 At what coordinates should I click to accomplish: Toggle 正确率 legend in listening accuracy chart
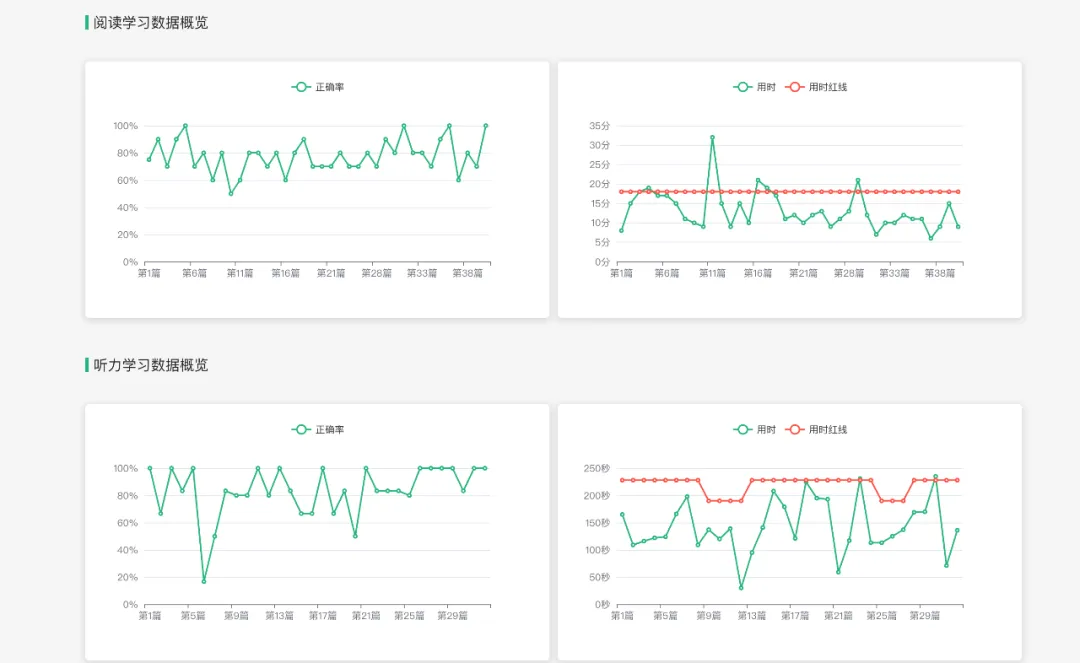pos(318,429)
